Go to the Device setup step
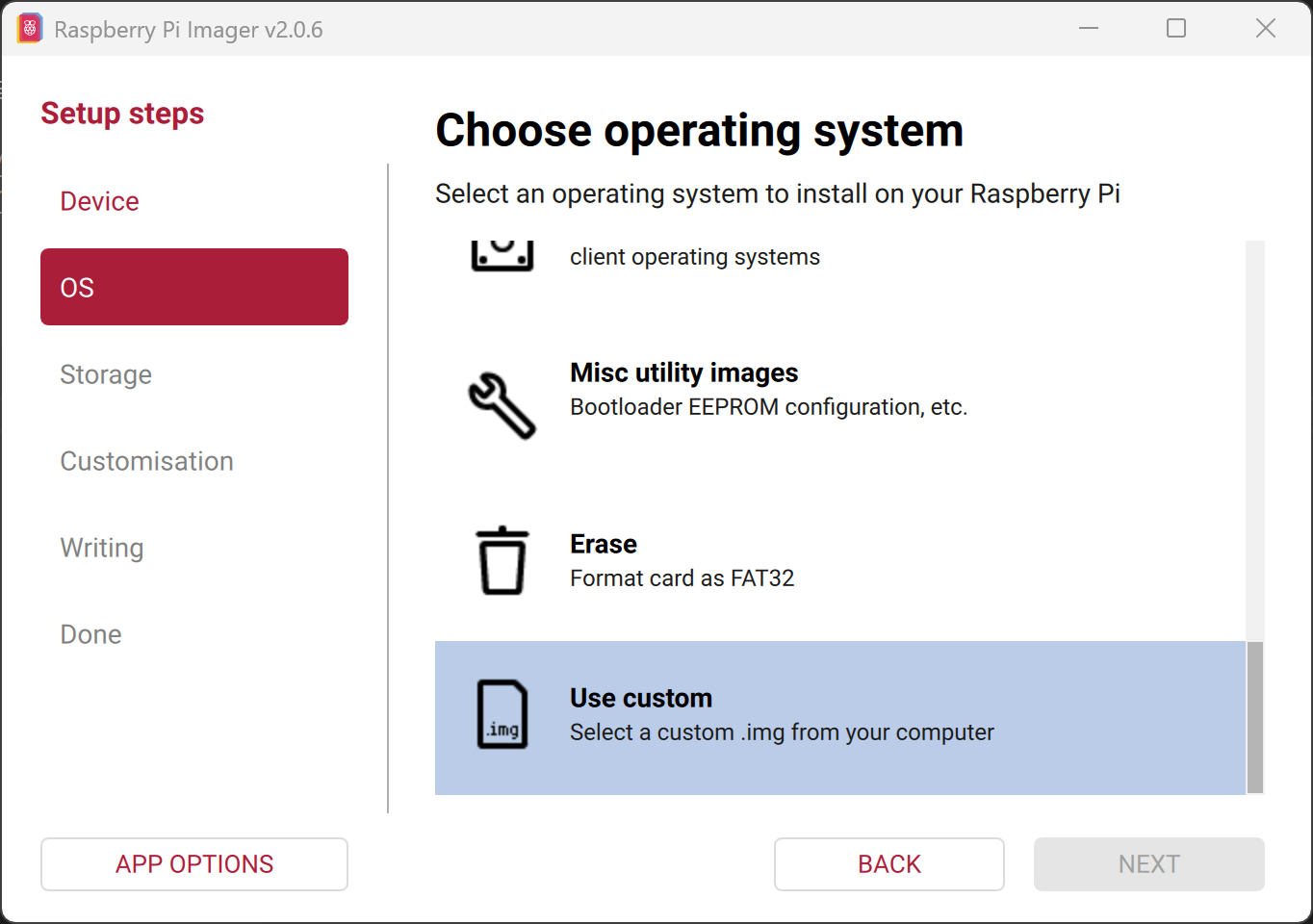The width and height of the screenshot is (1313, 924). [99, 201]
